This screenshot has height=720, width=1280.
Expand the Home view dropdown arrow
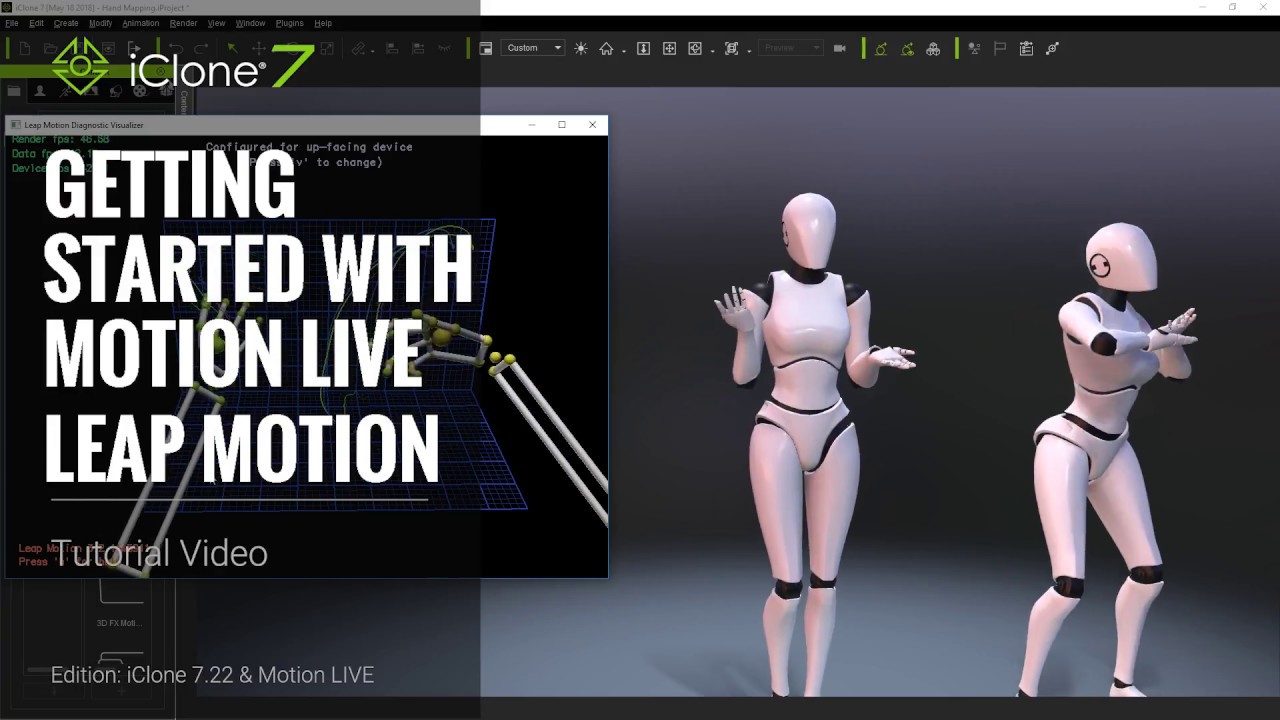pyautogui.click(x=623, y=50)
